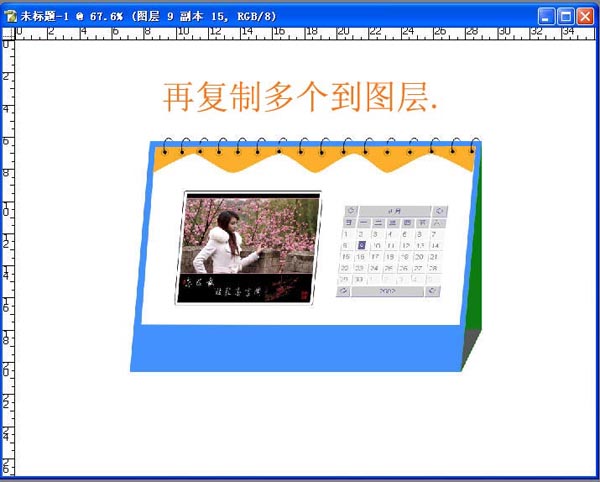Image resolution: width=600 pixels, height=482 pixels.
Task: Click the orange Chinese heading text
Action: [300, 98]
